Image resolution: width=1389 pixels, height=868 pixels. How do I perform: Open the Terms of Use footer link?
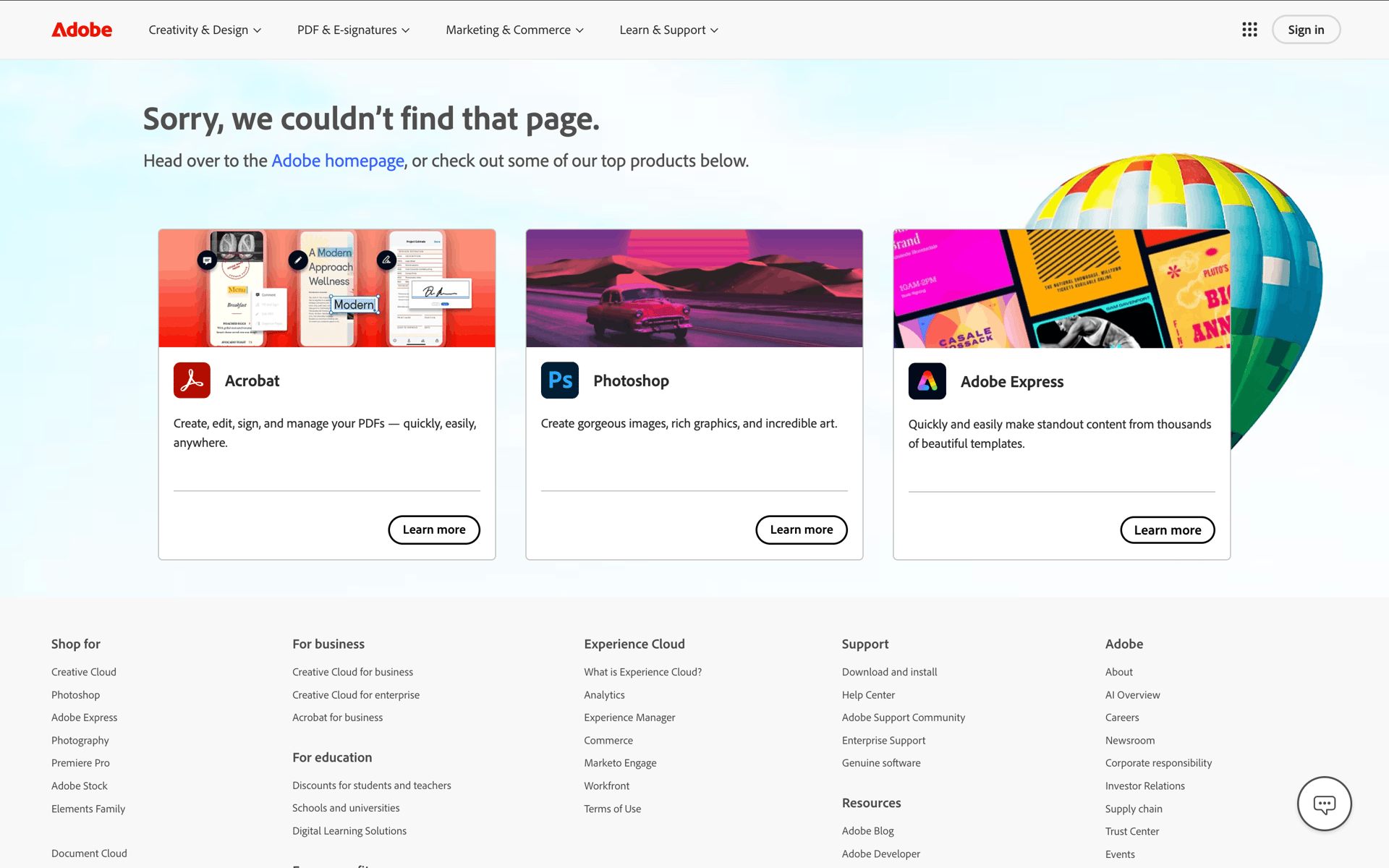pyautogui.click(x=613, y=809)
